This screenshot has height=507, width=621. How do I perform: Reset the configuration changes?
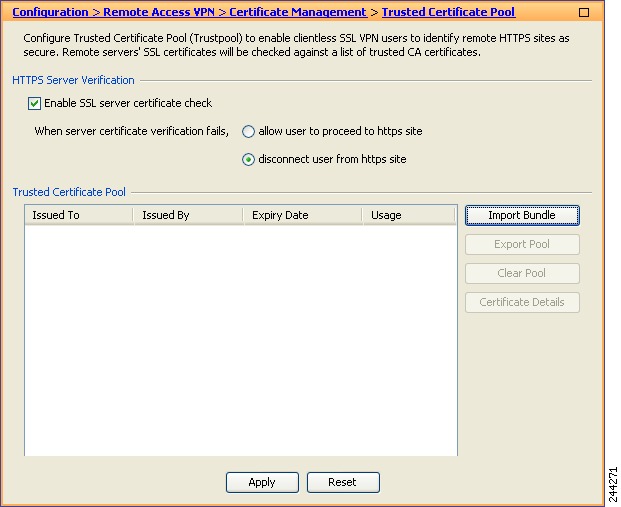(x=343, y=482)
